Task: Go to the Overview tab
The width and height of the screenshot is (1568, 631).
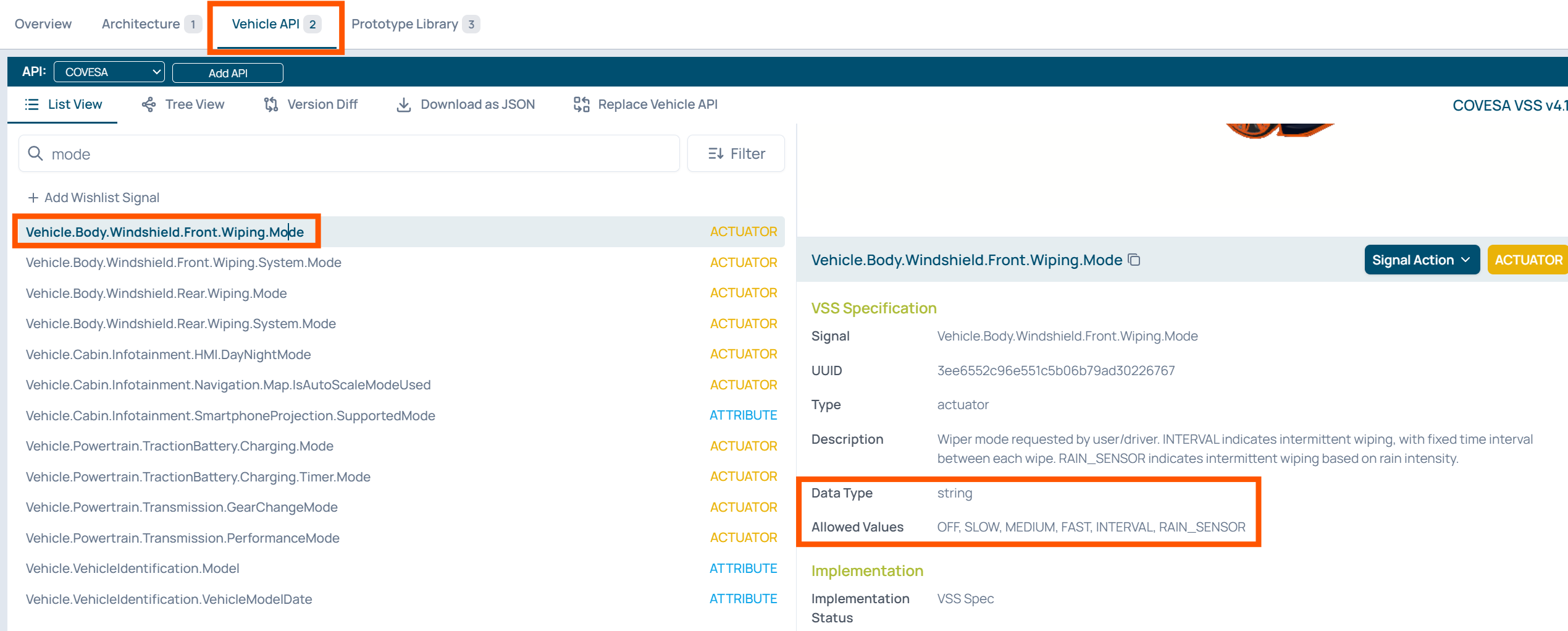Action: click(43, 24)
